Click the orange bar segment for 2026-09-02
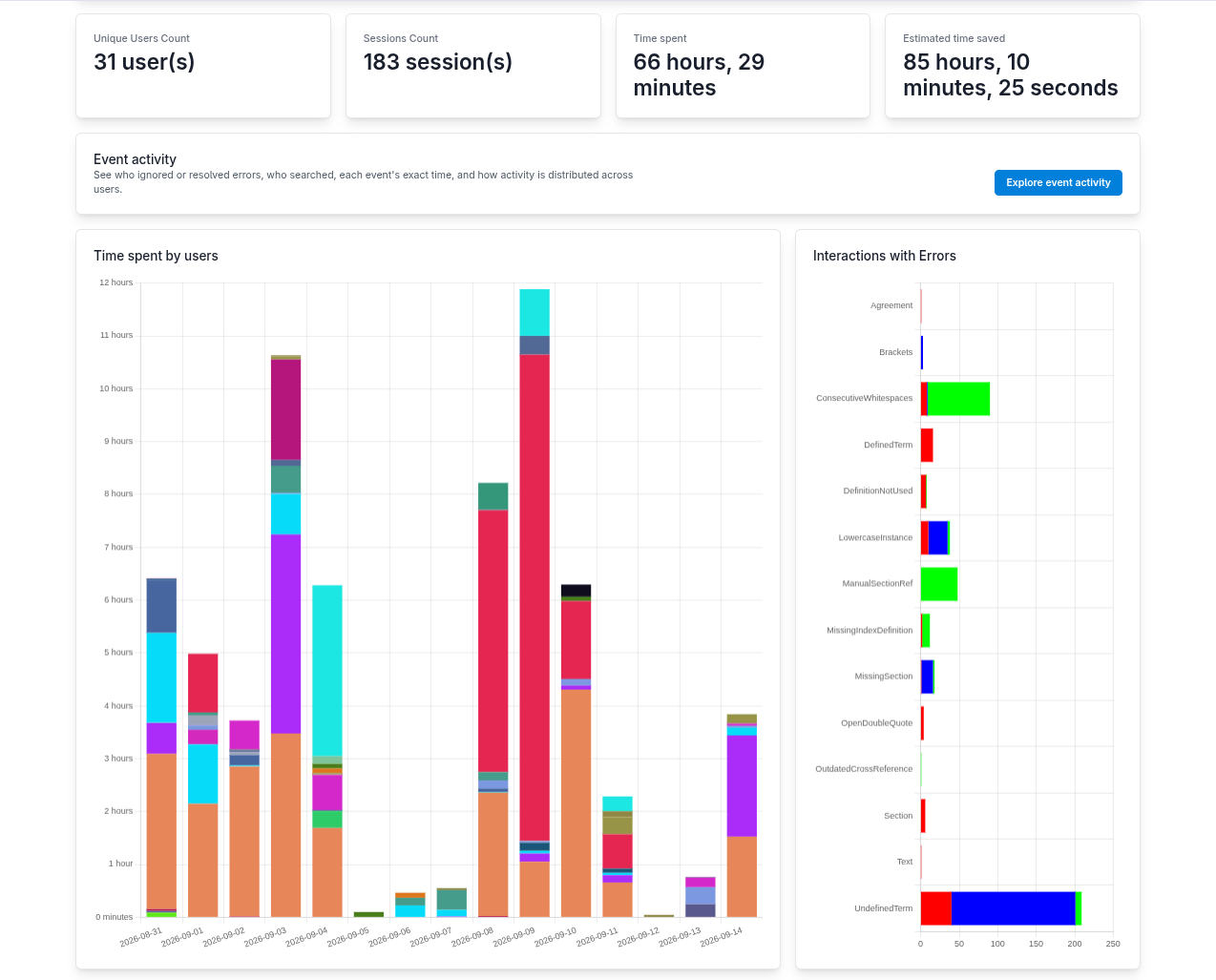Image resolution: width=1216 pixels, height=980 pixels. click(x=244, y=842)
